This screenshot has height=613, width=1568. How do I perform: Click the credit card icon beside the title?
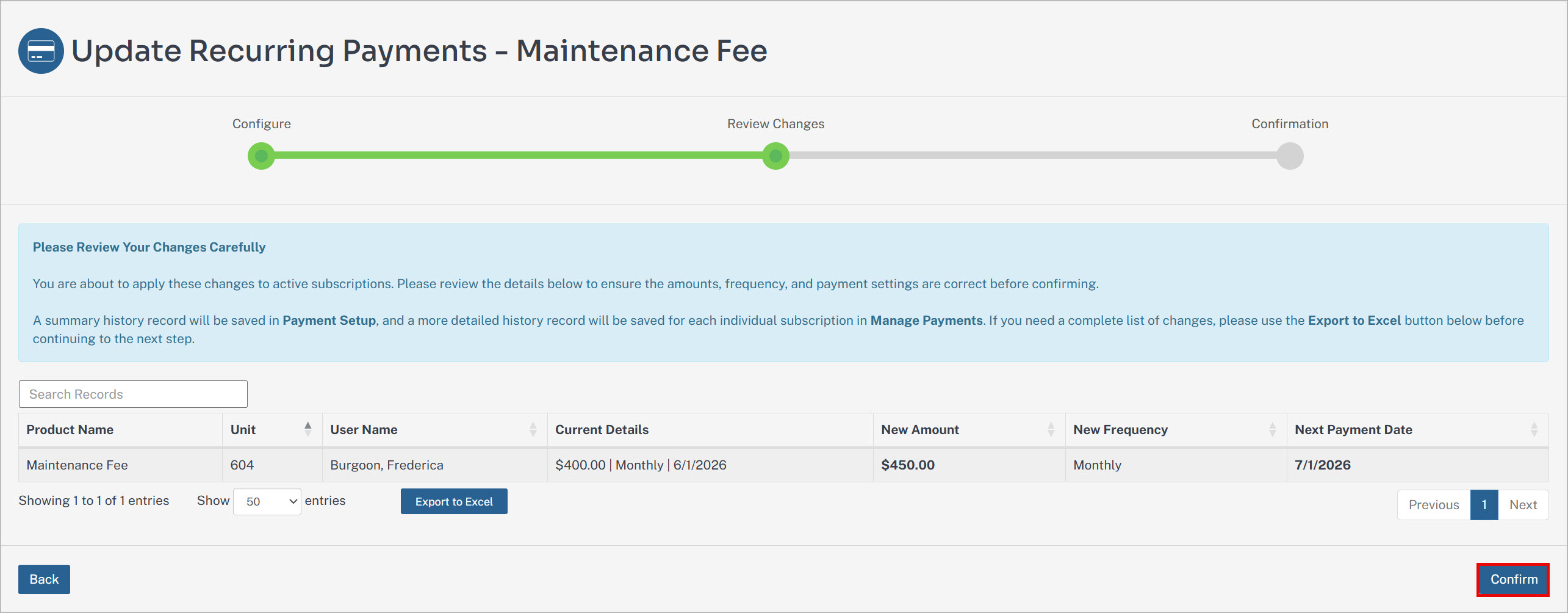tap(41, 51)
